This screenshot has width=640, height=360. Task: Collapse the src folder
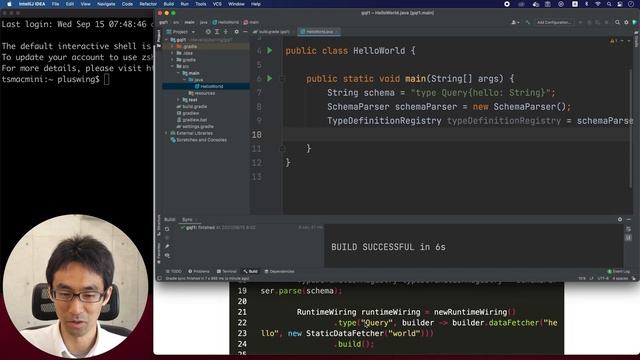(x=173, y=66)
